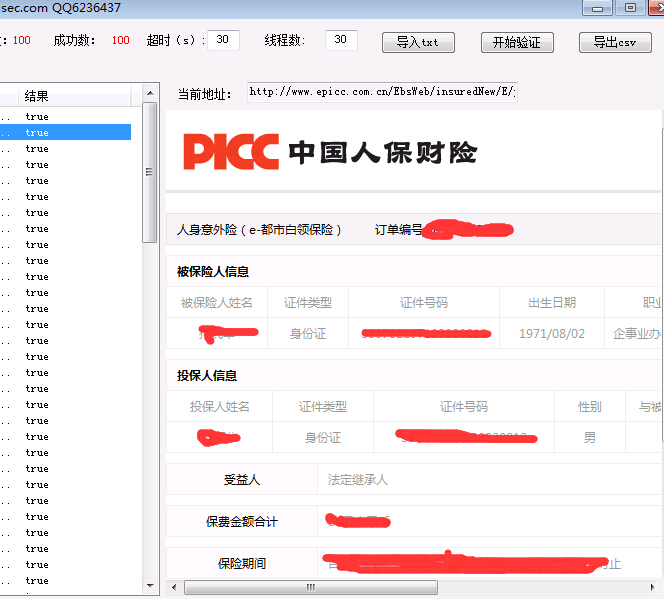This screenshot has height=599, width=664.
Task: Click the result list vertical scrollbar thumb
Action: coord(150,172)
